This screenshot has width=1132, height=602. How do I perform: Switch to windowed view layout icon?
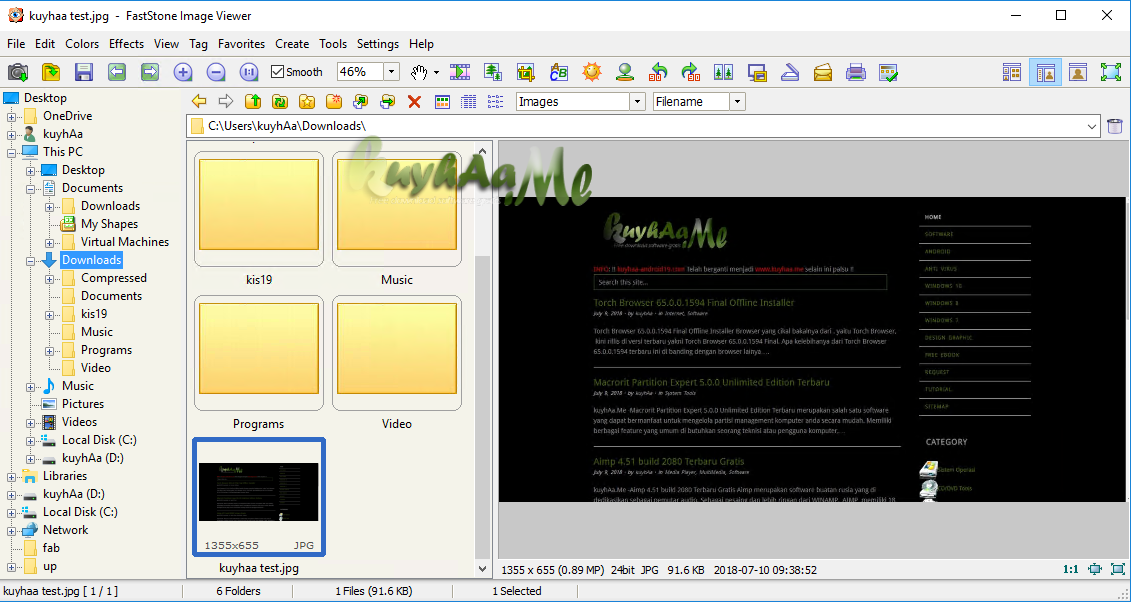pos(1078,71)
